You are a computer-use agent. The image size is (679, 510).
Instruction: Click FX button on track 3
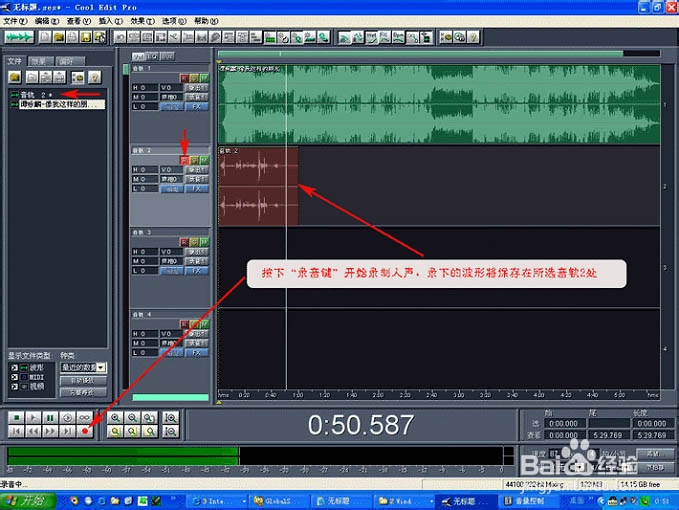pos(197,271)
